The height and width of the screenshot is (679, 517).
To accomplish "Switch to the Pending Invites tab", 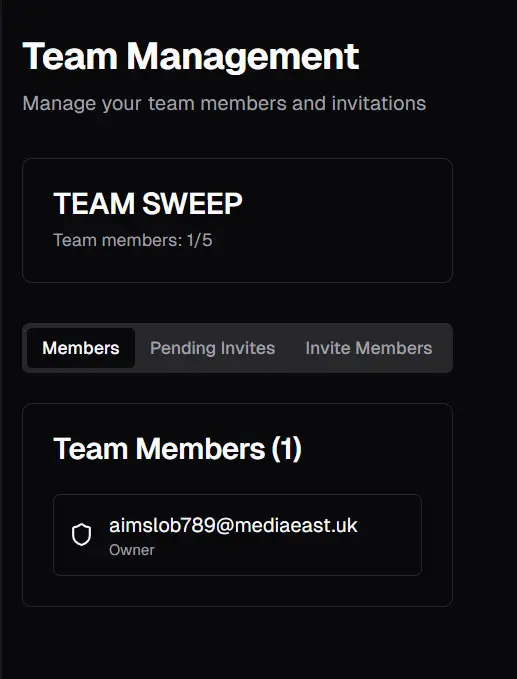I will 212,348.
